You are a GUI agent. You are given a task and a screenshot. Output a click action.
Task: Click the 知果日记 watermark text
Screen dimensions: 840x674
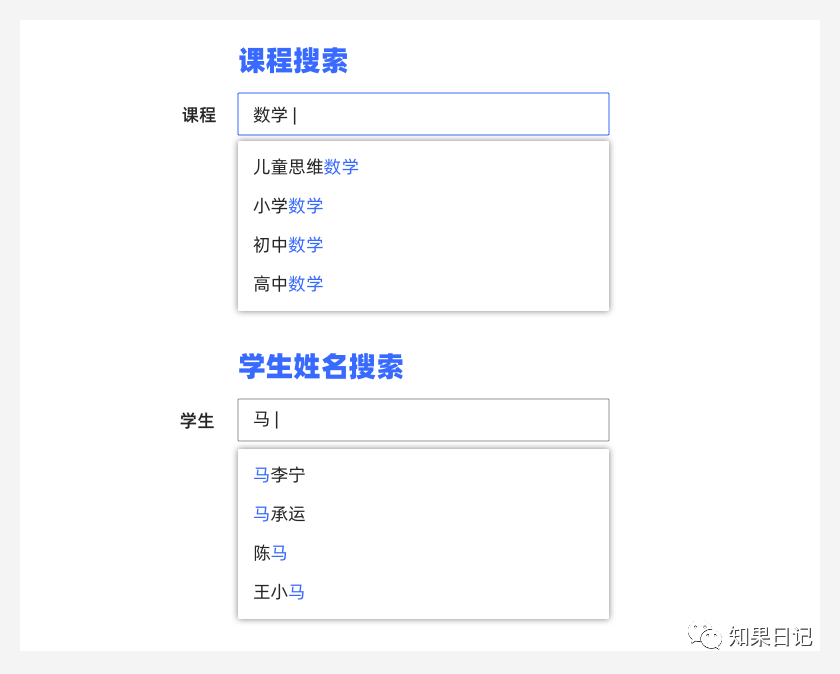coord(770,637)
